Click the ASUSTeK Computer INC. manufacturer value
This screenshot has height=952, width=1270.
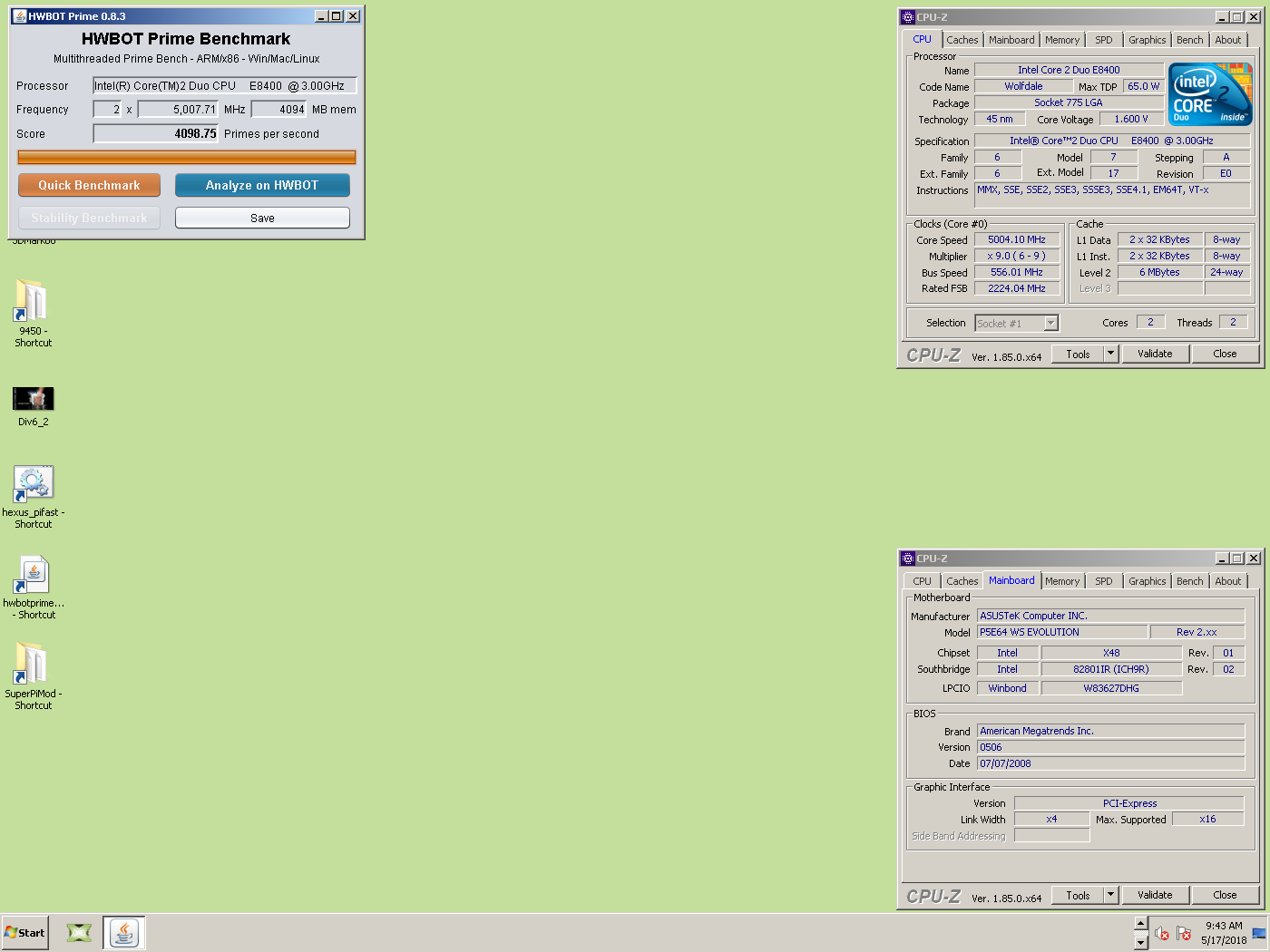coord(1111,616)
